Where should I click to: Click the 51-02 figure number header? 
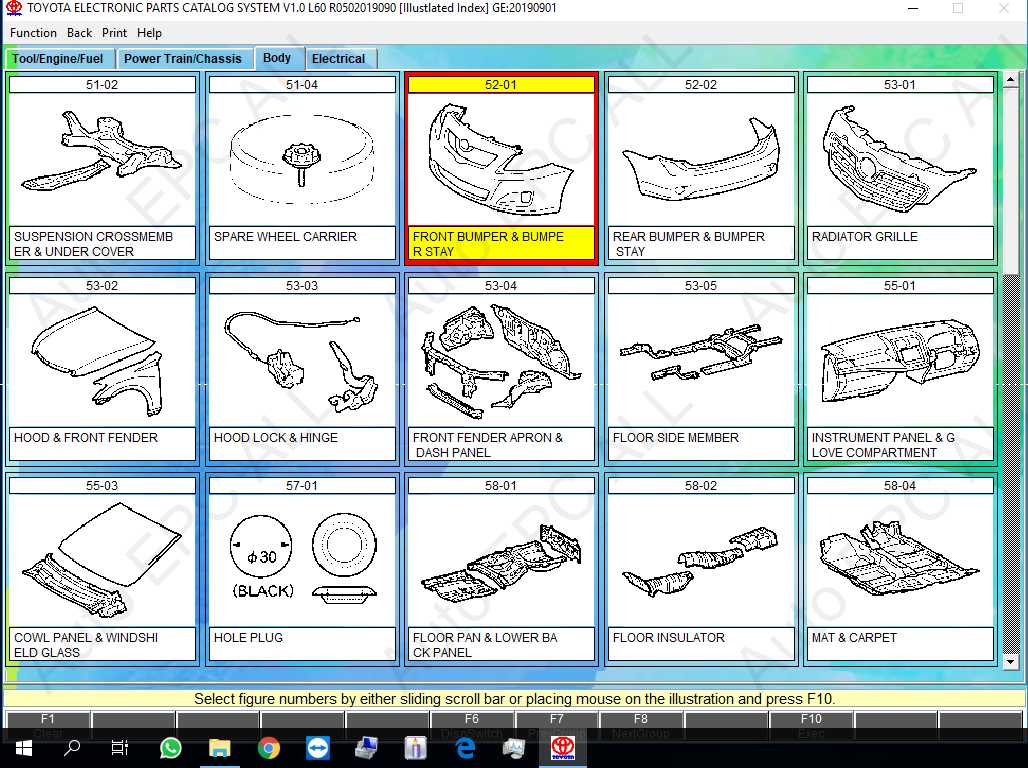pyautogui.click(x=102, y=85)
